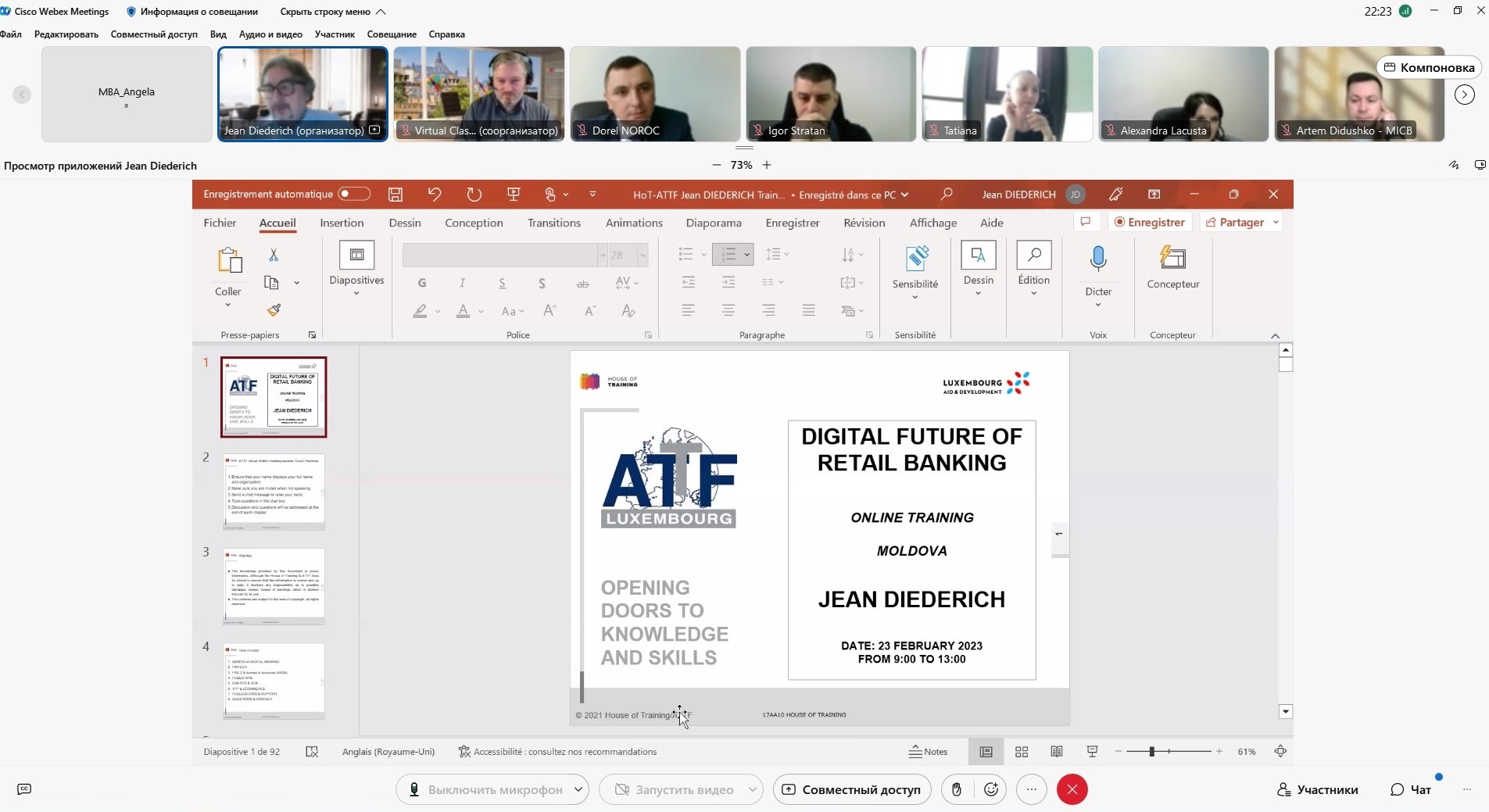Select Dorel NOROC video thumbnail
1489x812 pixels.
[654, 94]
